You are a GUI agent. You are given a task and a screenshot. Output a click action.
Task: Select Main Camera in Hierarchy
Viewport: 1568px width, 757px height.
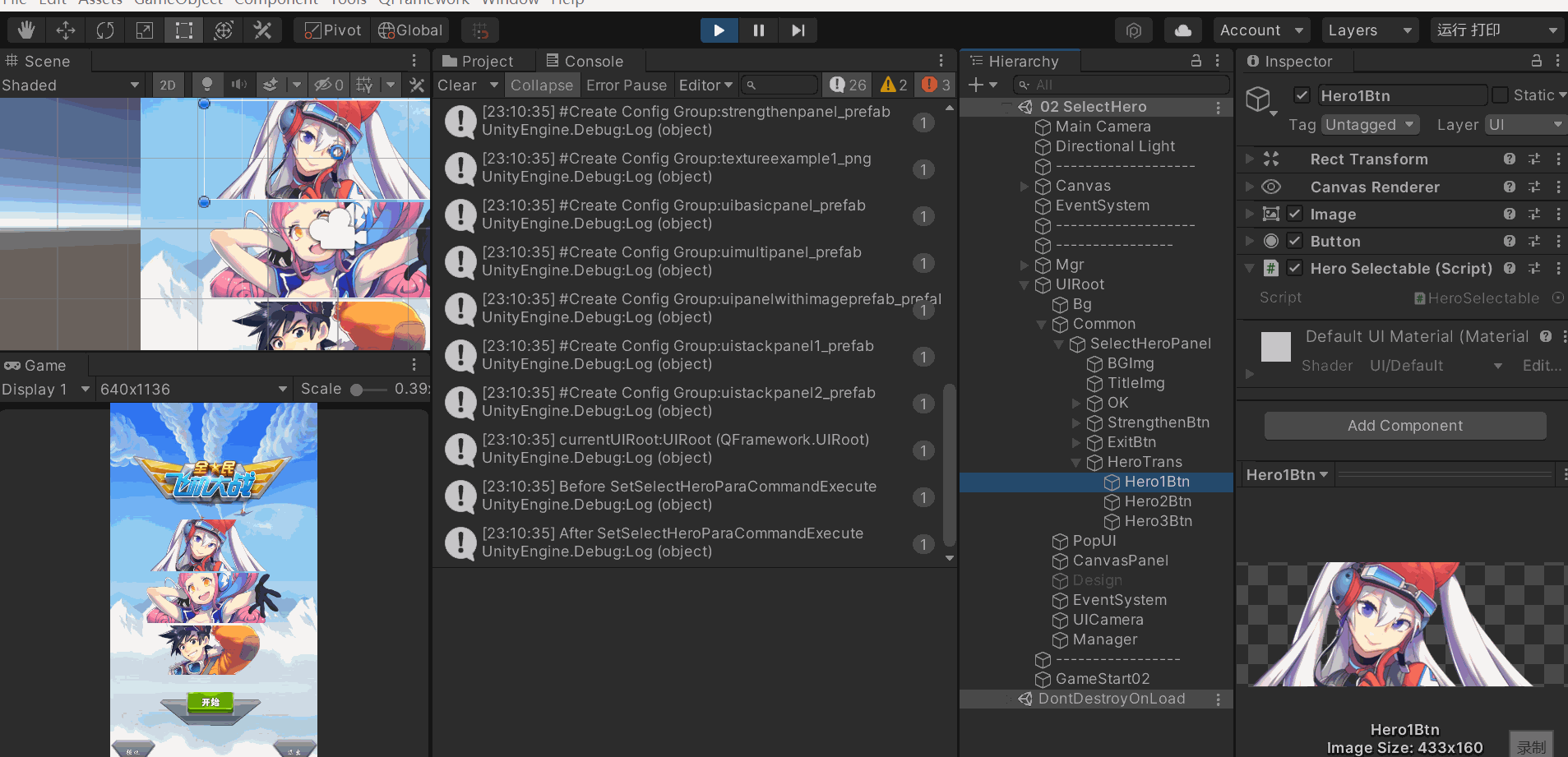coord(1103,127)
